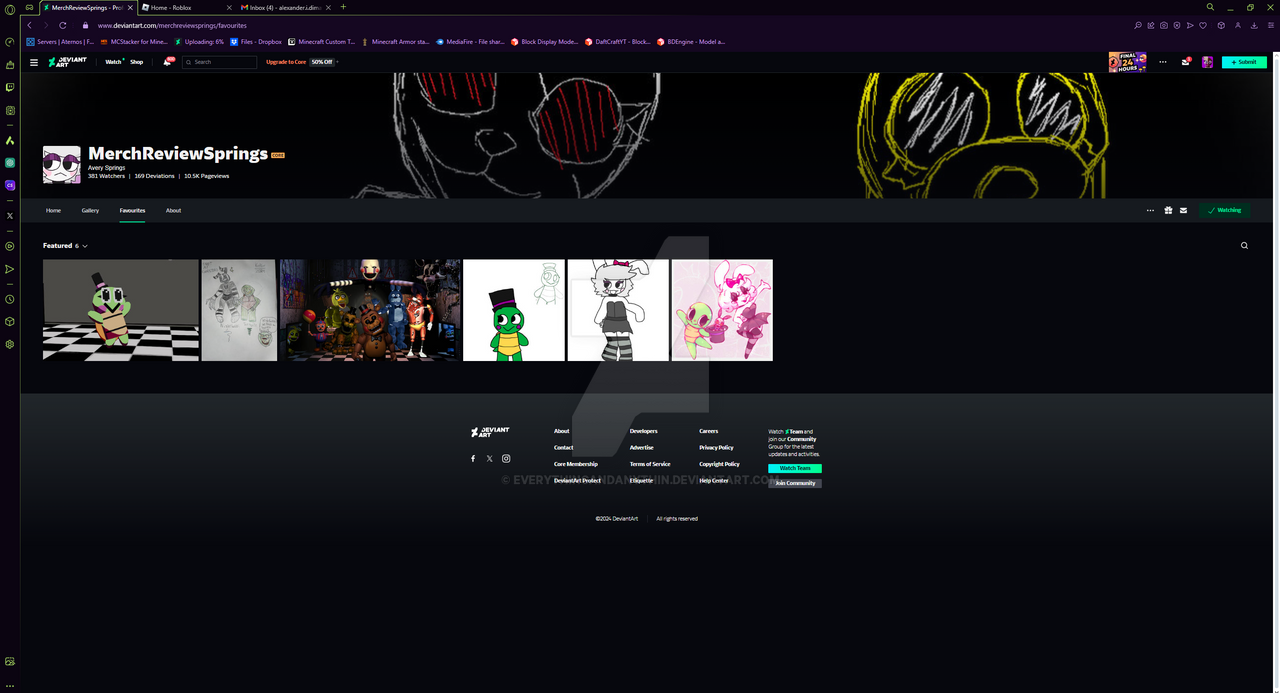Open the Privacy Policy footer link
Screen dimensions: 1280x693
(x=716, y=448)
